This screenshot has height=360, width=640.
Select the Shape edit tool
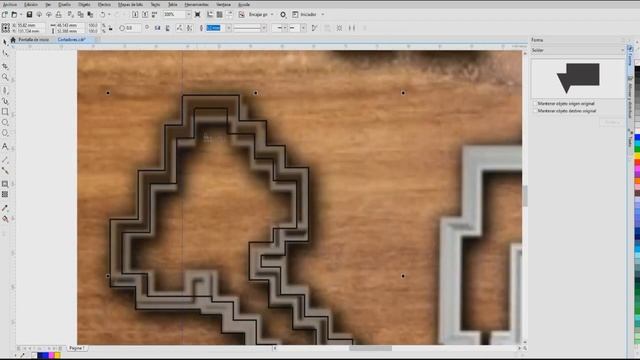pos(5,53)
